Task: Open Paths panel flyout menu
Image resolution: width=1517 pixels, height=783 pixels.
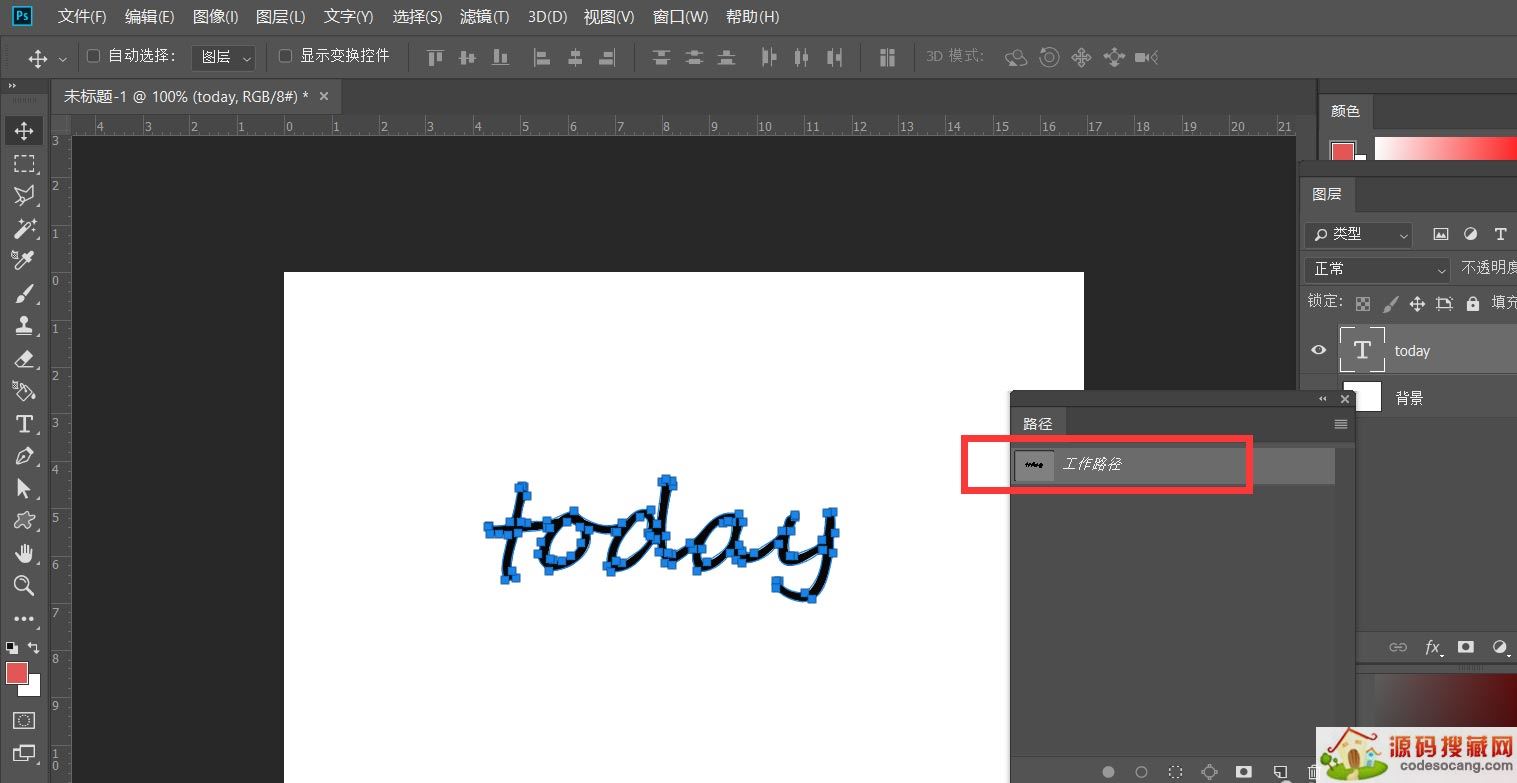Action: [x=1341, y=424]
